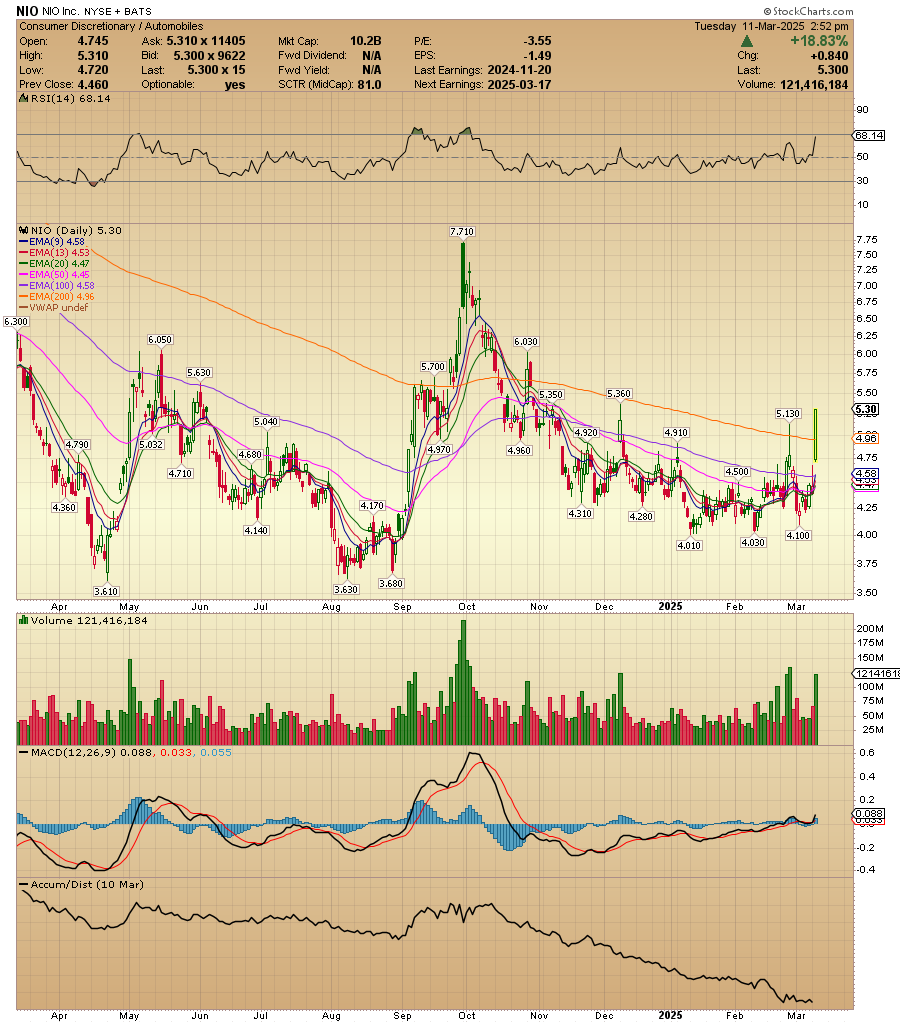Click the 6.050 high price label

(160, 340)
